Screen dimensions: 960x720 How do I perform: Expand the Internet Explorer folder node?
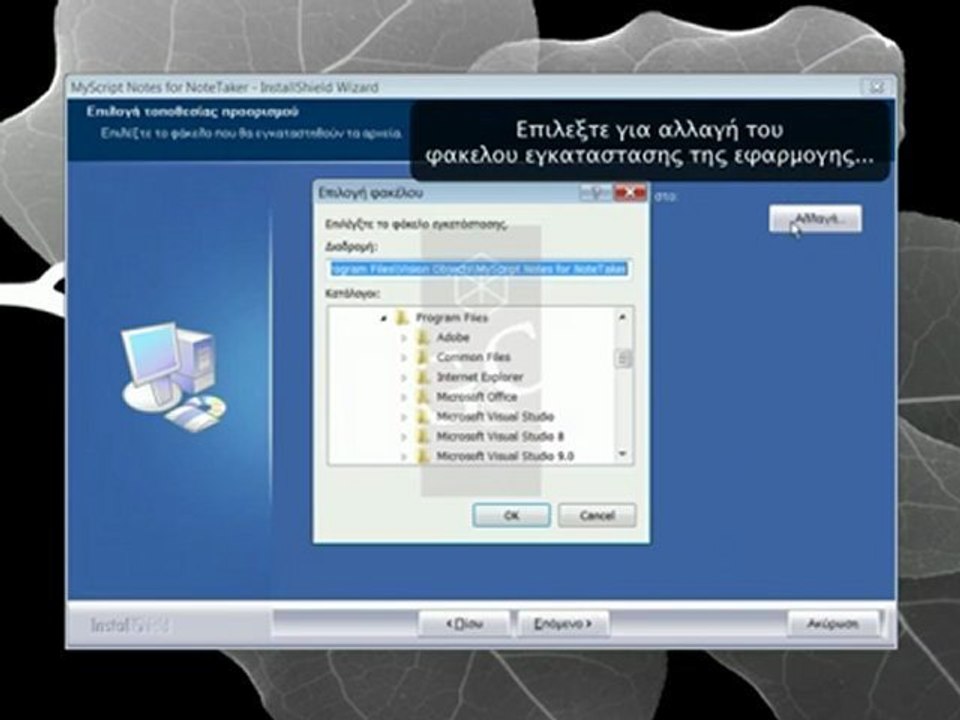tap(403, 378)
